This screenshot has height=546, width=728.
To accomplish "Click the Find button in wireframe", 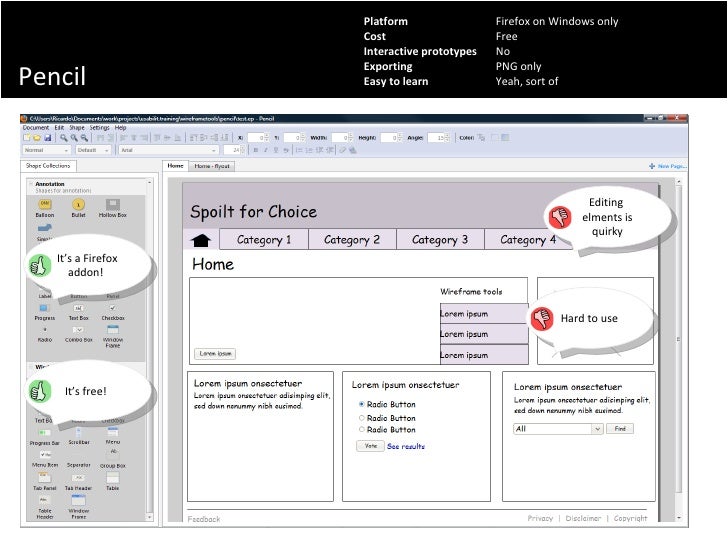I will [620, 429].
